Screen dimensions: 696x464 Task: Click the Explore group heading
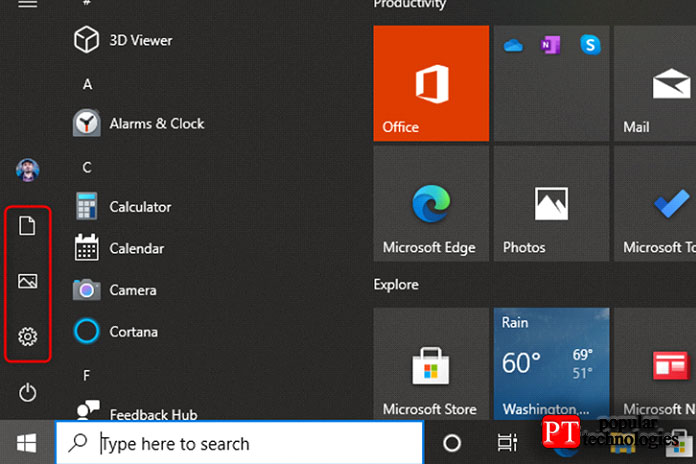(x=396, y=285)
